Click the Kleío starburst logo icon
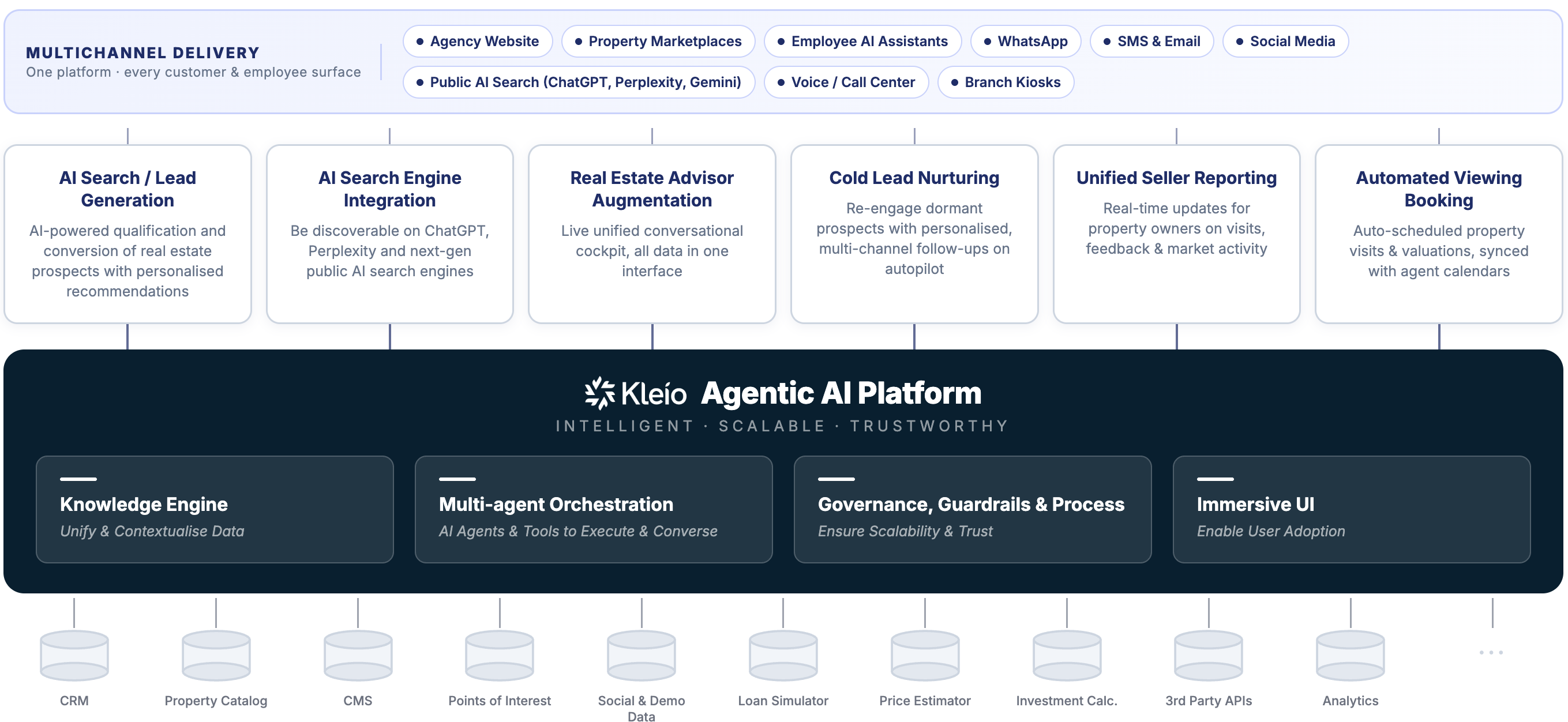The width and height of the screenshot is (1568, 722). pos(599,393)
